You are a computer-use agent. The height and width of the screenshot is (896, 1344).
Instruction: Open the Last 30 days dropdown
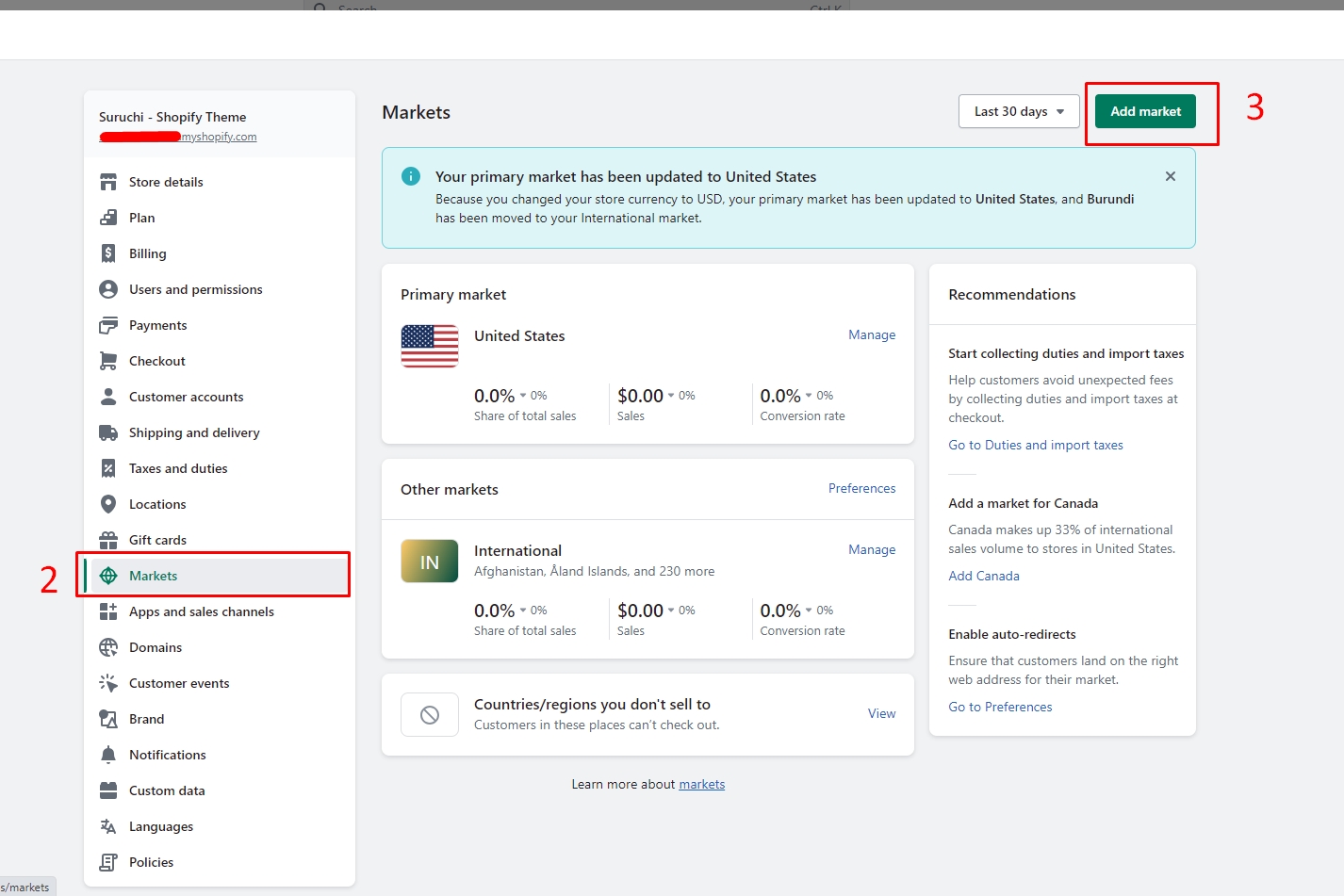pos(1018,111)
